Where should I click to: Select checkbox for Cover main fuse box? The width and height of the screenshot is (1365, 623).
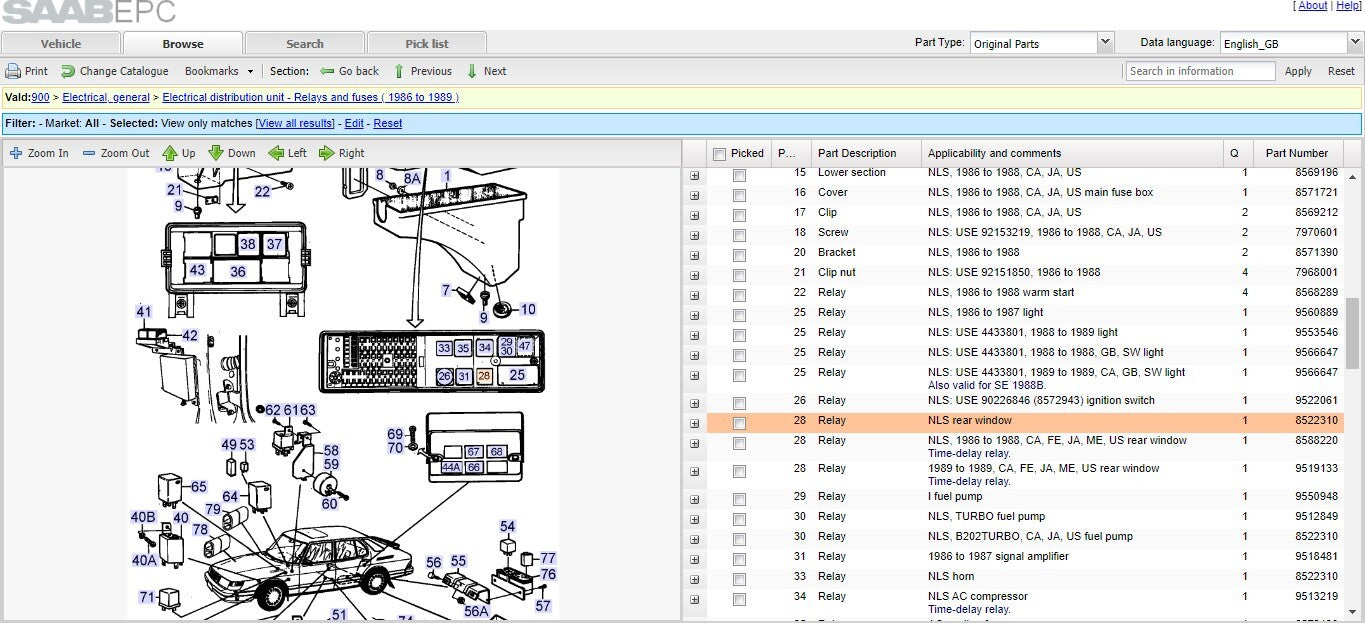coord(739,195)
